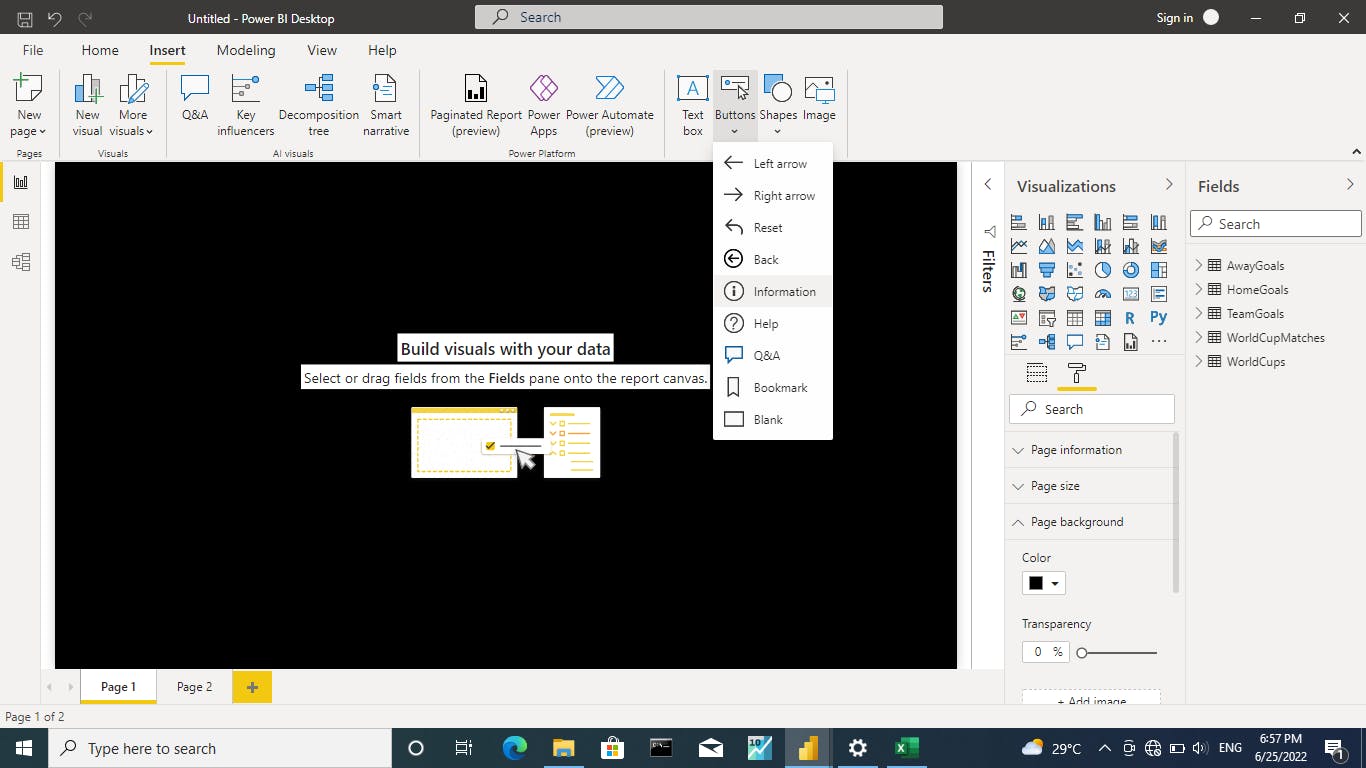Select Treemap visualization
The width and height of the screenshot is (1366, 768).
1159,270
